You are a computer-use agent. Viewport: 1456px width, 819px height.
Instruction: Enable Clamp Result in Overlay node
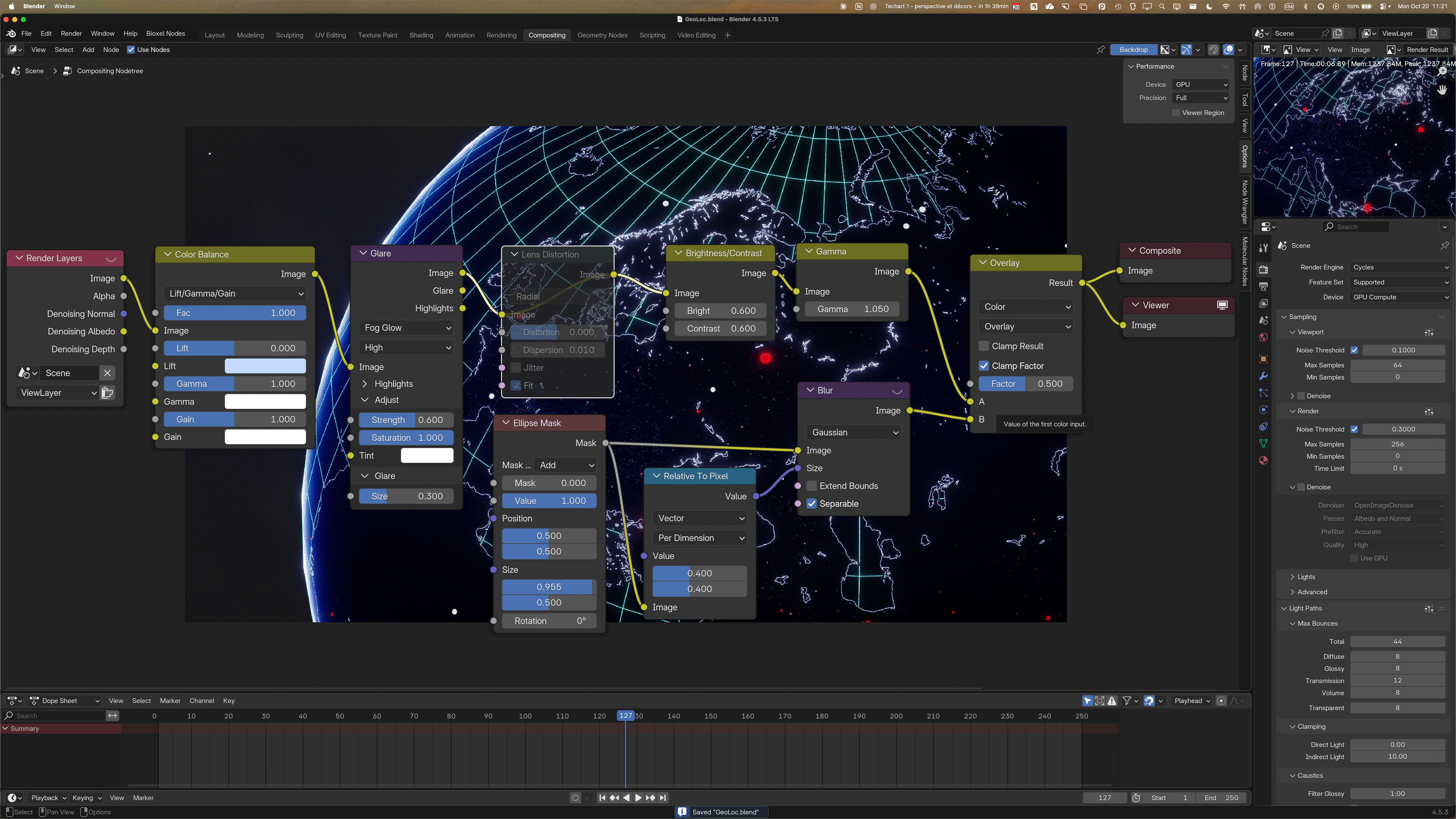984,346
